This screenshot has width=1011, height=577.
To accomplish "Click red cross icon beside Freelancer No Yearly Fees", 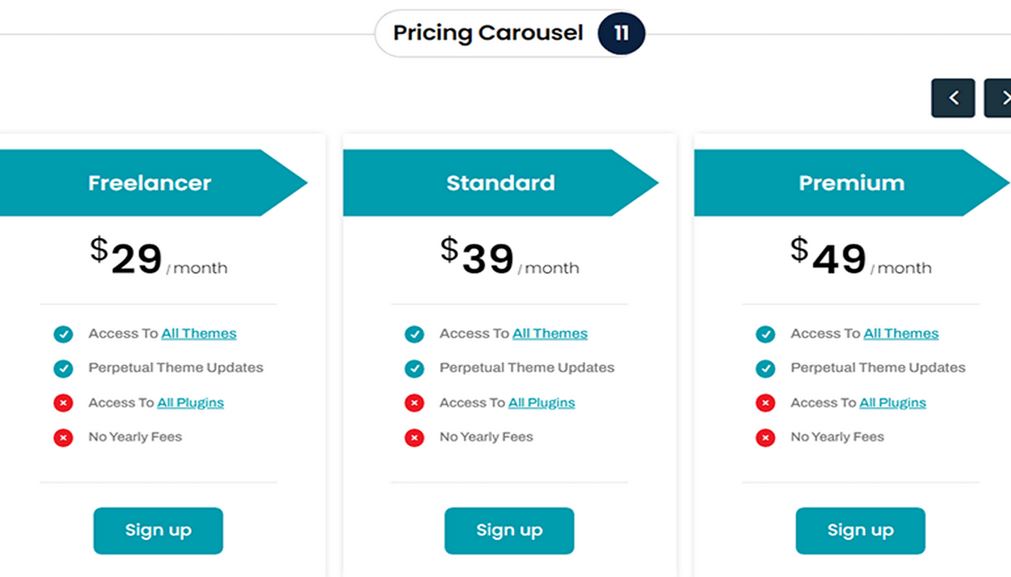I will click(63, 438).
